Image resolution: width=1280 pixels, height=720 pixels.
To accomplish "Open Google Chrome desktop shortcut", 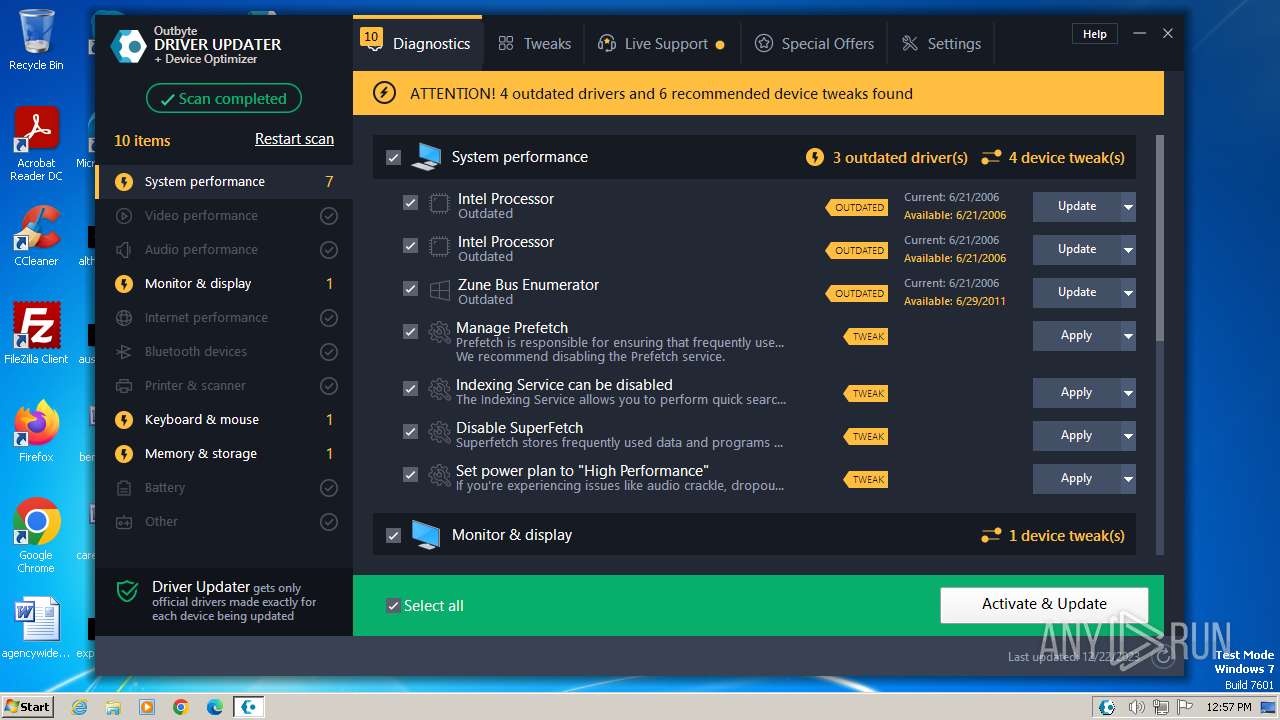I will click(36, 536).
